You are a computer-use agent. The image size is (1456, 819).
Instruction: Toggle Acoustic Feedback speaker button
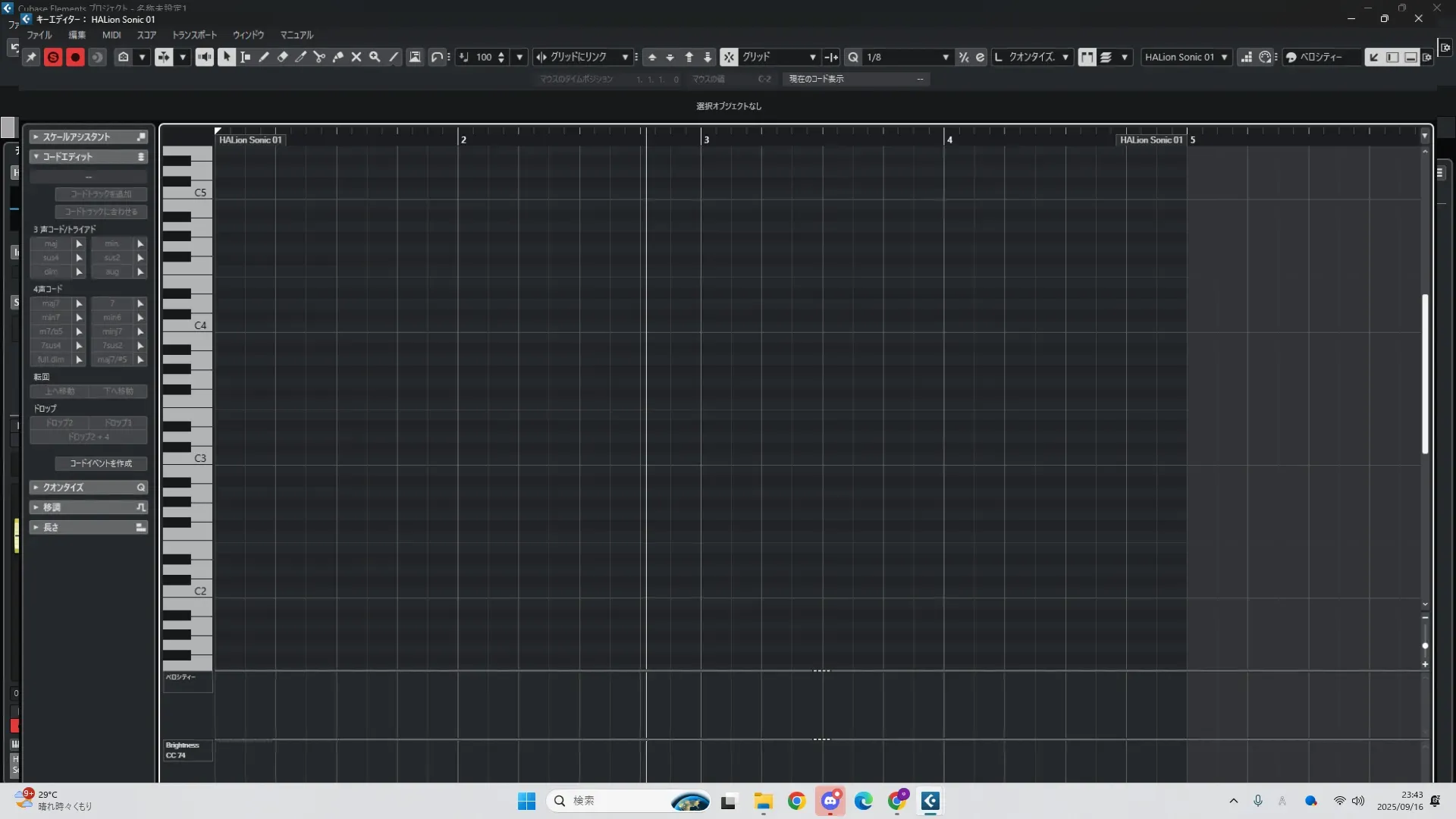click(x=205, y=57)
